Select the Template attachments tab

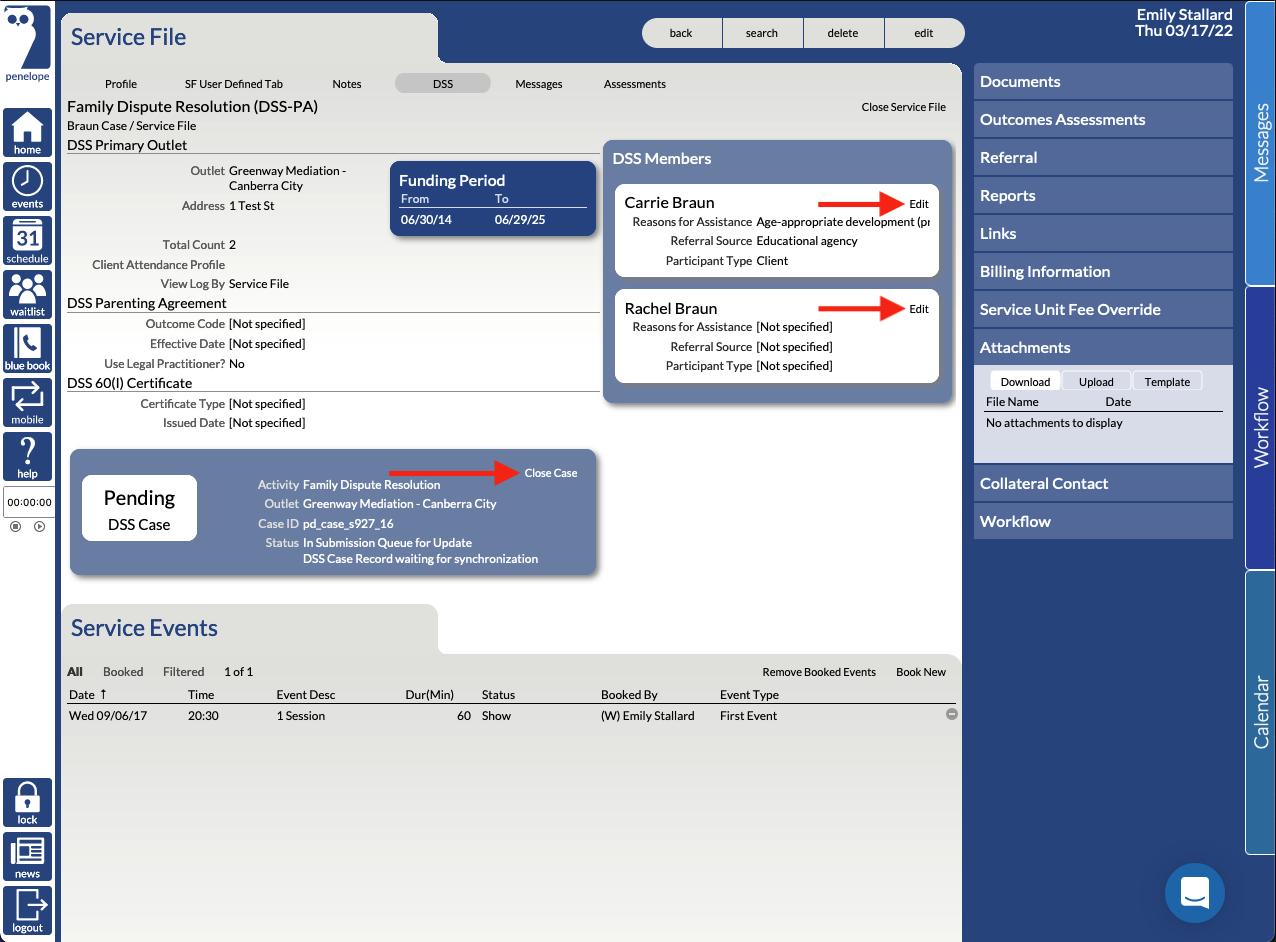pos(1167,381)
